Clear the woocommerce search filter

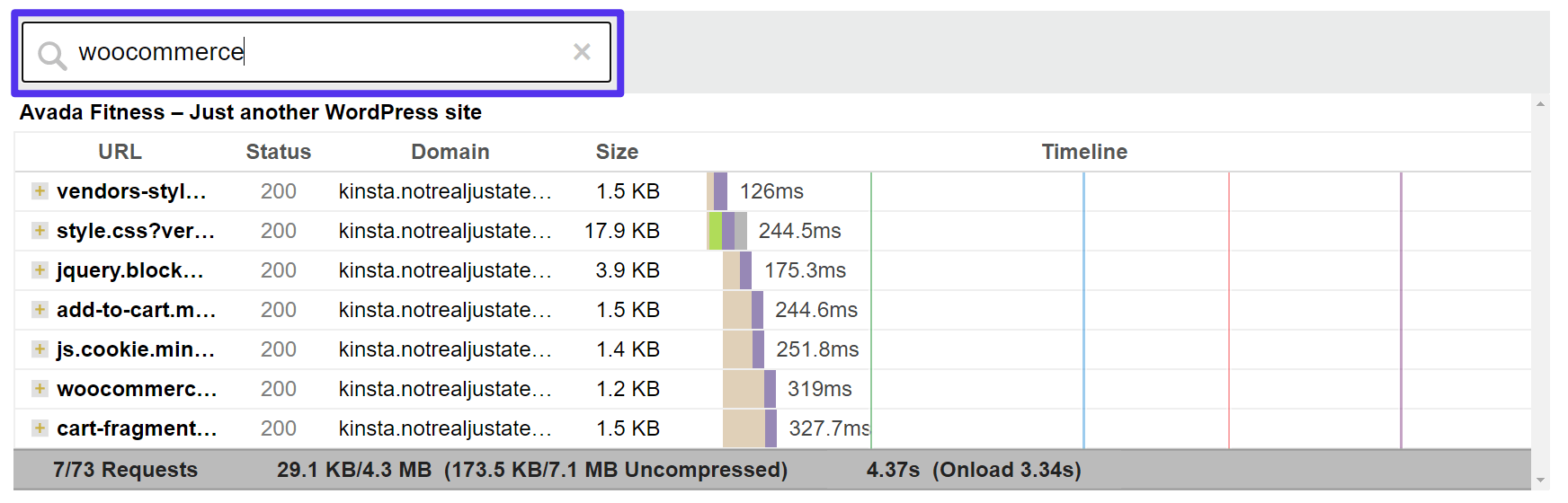click(x=582, y=52)
